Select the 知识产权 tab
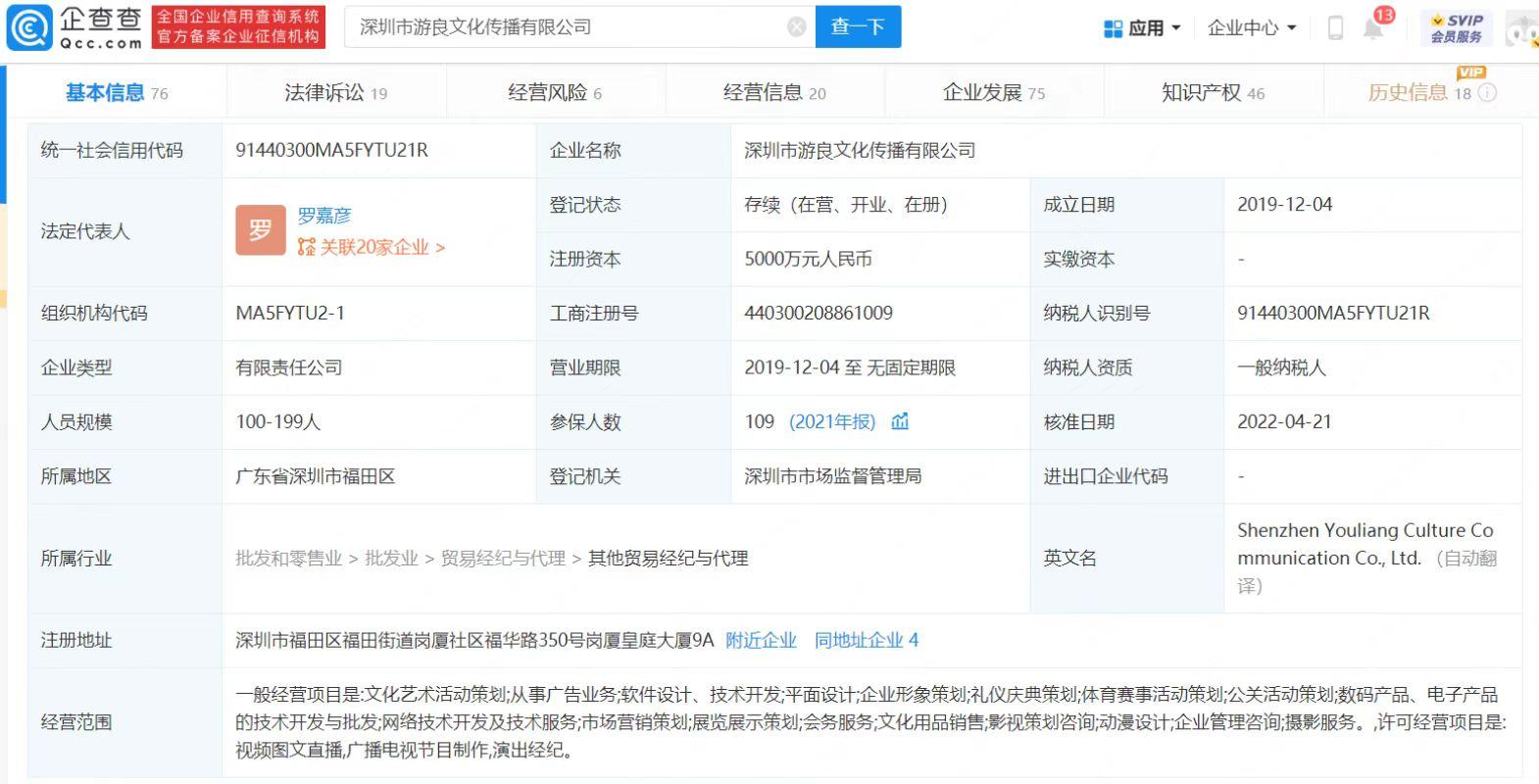Screen dimensions: 1539x784 [x=1213, y=93]
